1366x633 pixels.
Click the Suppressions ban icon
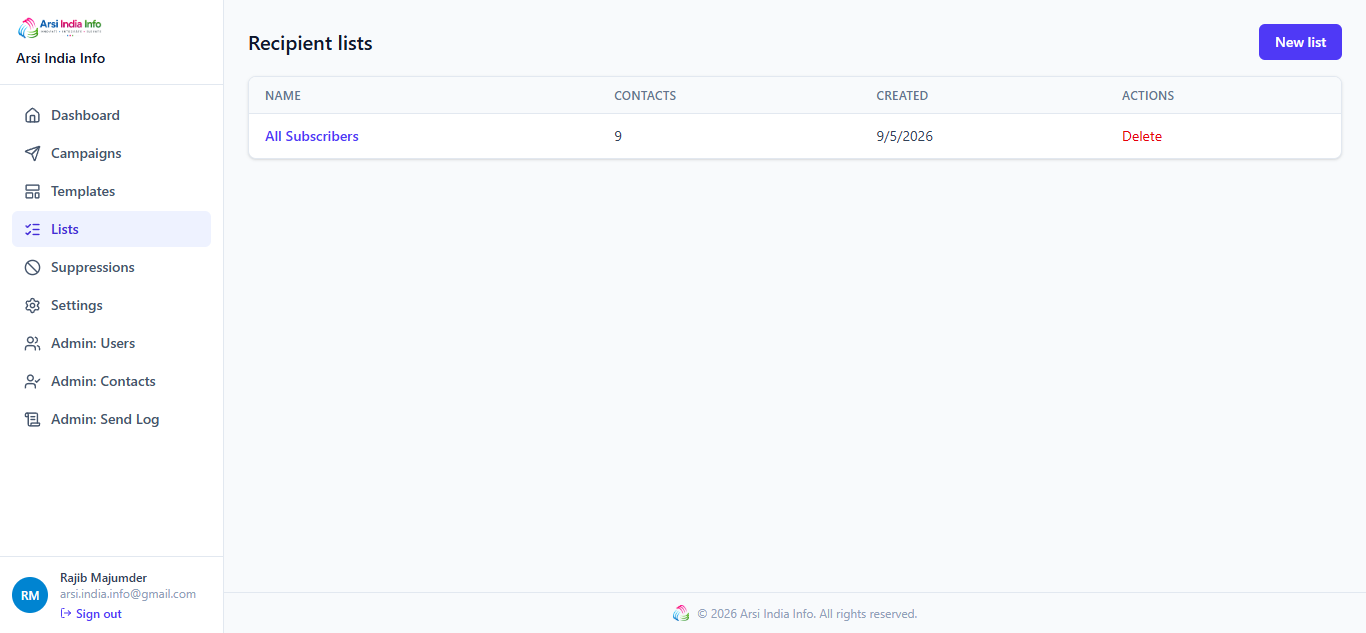(32, 267)
